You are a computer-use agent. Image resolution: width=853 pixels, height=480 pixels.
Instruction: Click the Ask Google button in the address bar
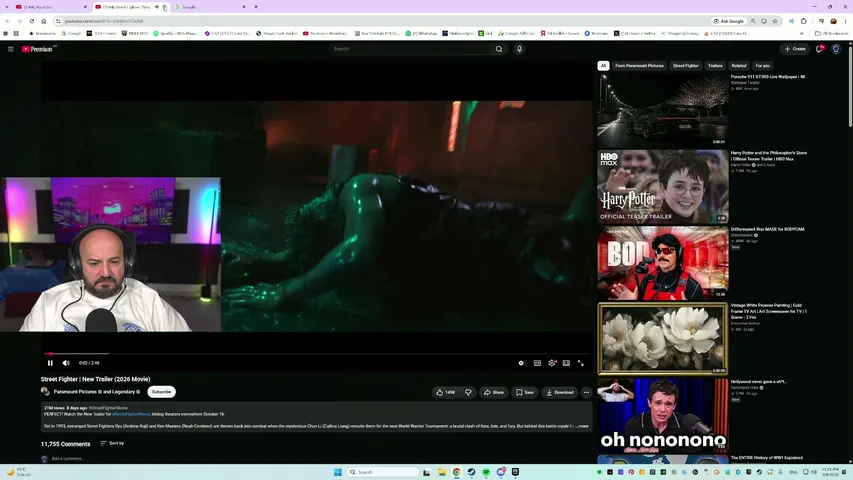coord(728,21)
